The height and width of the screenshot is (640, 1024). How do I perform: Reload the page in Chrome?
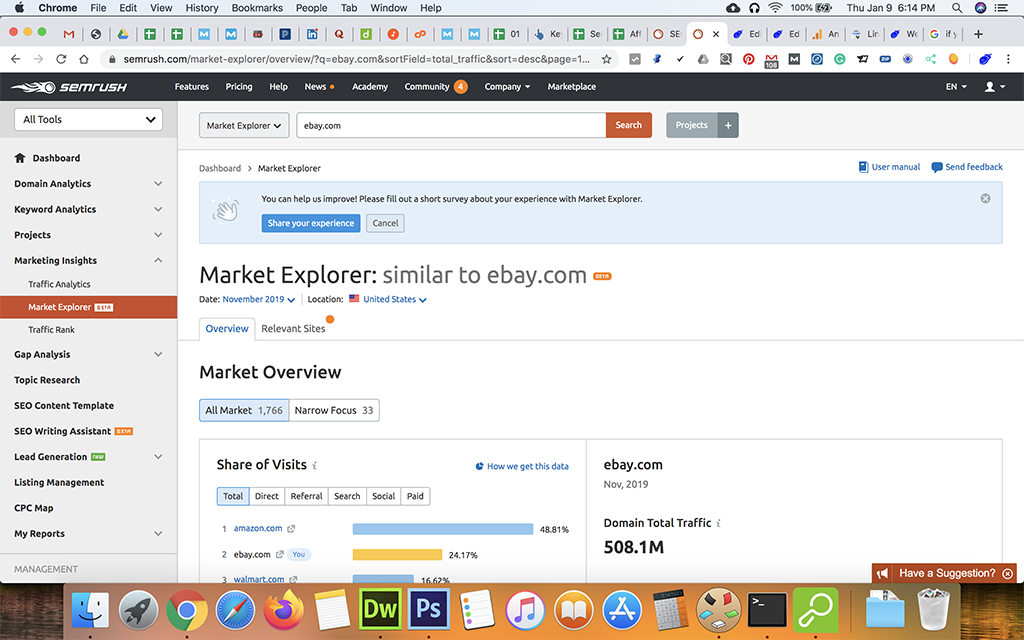(61, 59)
